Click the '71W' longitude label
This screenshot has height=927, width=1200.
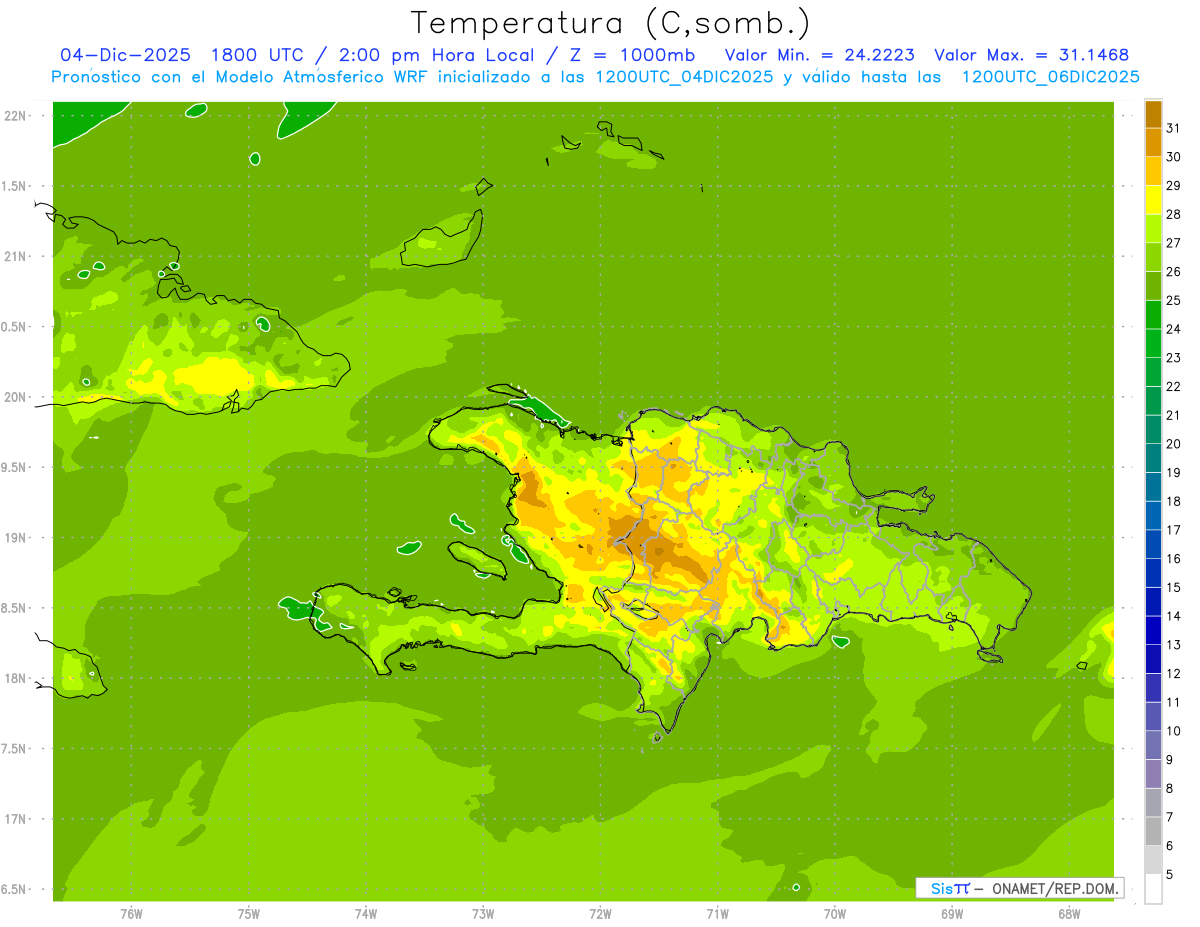(x=717, y=914)
